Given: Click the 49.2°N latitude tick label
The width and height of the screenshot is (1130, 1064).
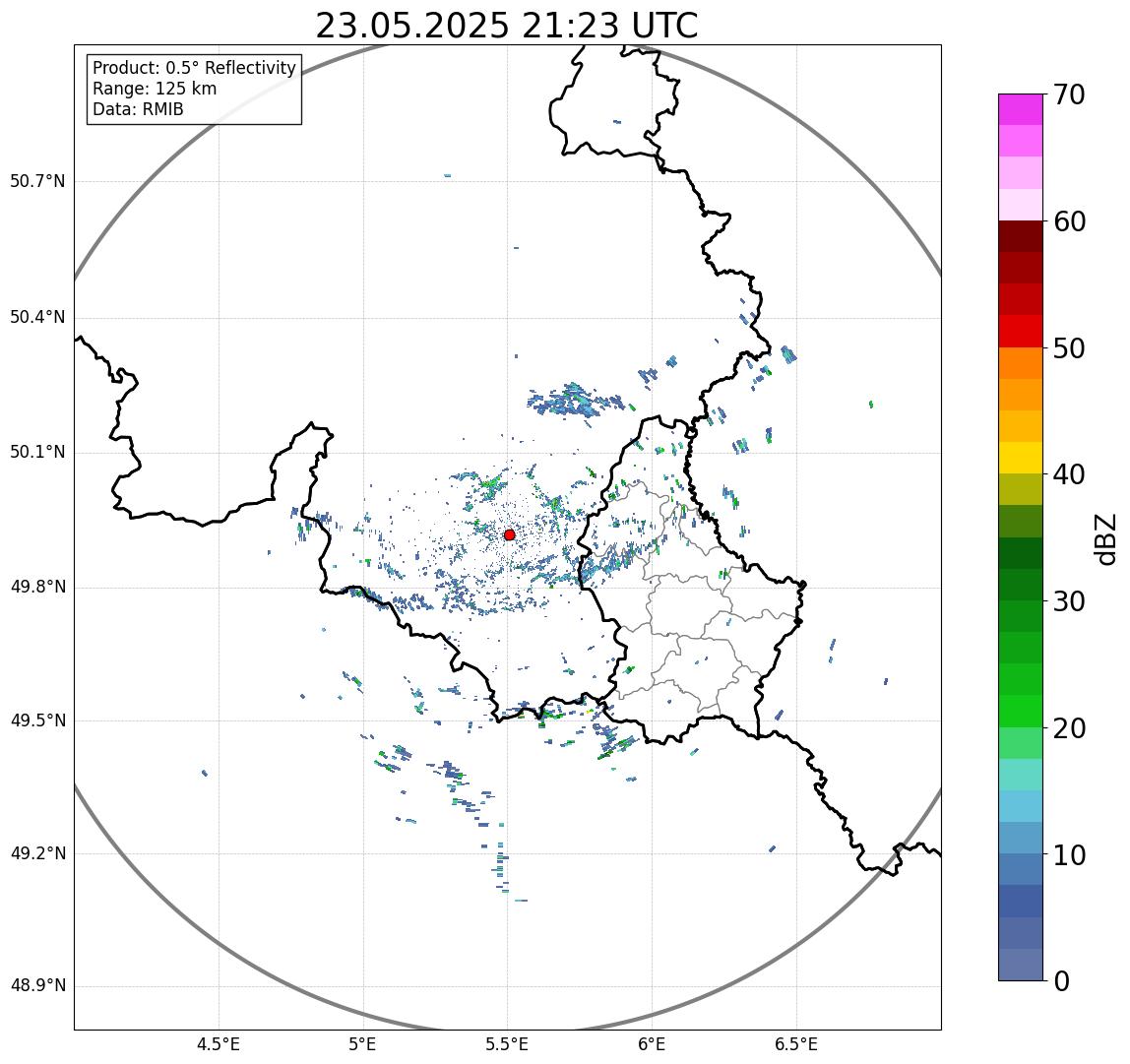Looking at the screenshot, I should click(37, 854).
